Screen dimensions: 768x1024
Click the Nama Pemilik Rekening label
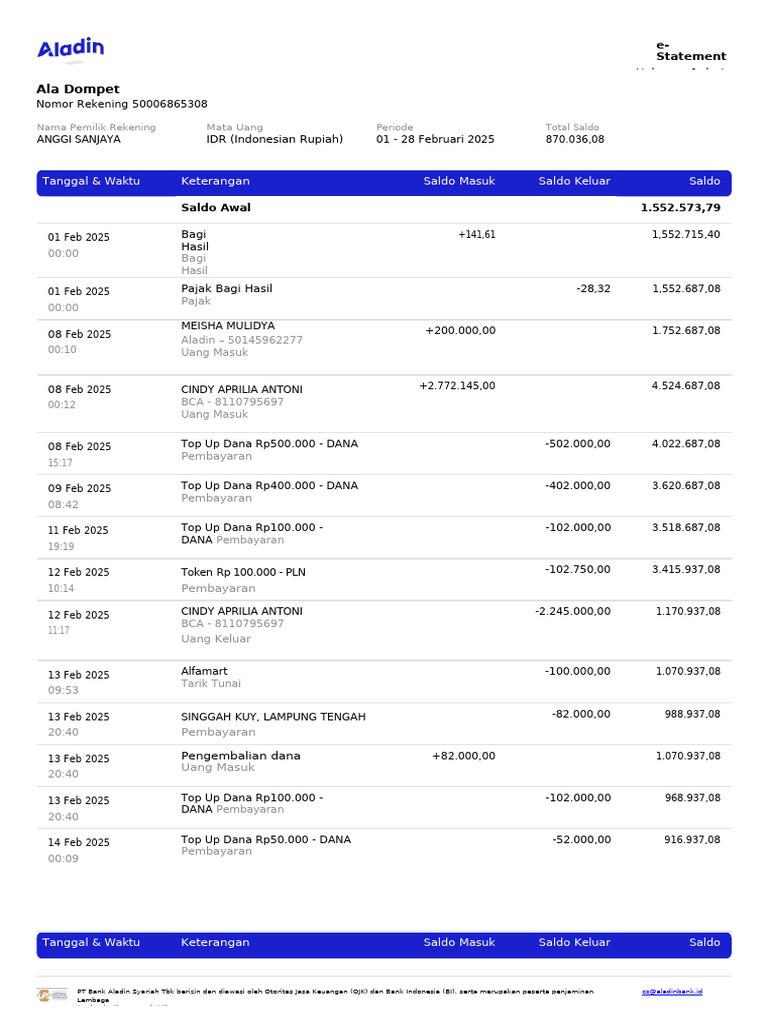point(96,127)
